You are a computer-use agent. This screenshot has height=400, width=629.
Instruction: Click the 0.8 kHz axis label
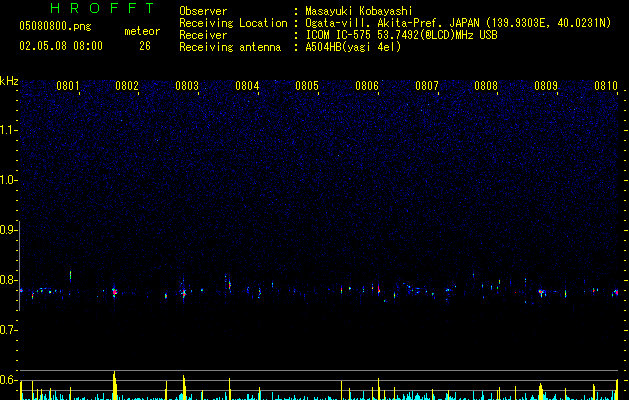(7, 280)
